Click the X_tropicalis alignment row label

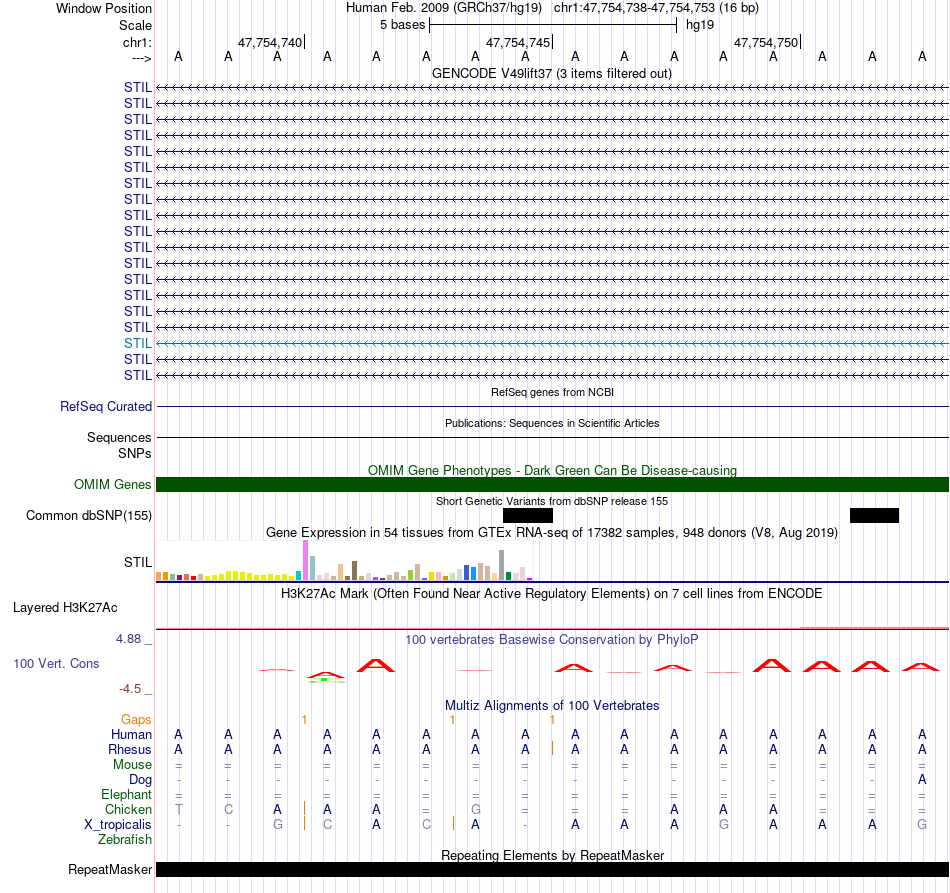point(118,825)
